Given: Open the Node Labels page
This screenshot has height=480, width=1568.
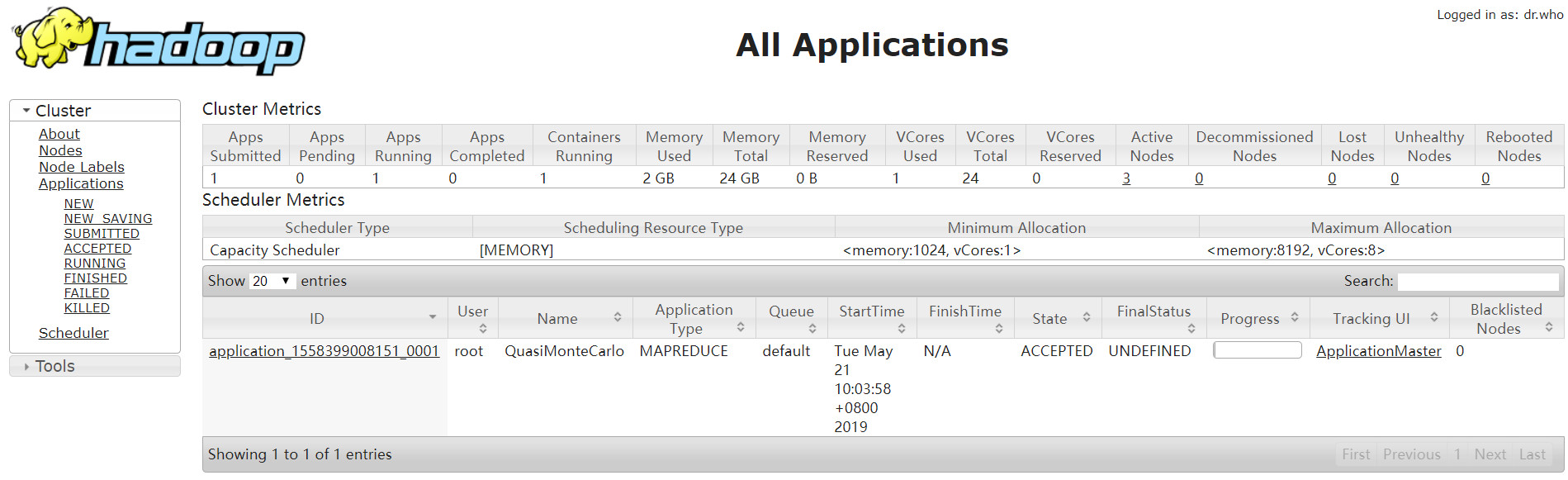Looking at the screenshot, I should [x=82, y=167].
